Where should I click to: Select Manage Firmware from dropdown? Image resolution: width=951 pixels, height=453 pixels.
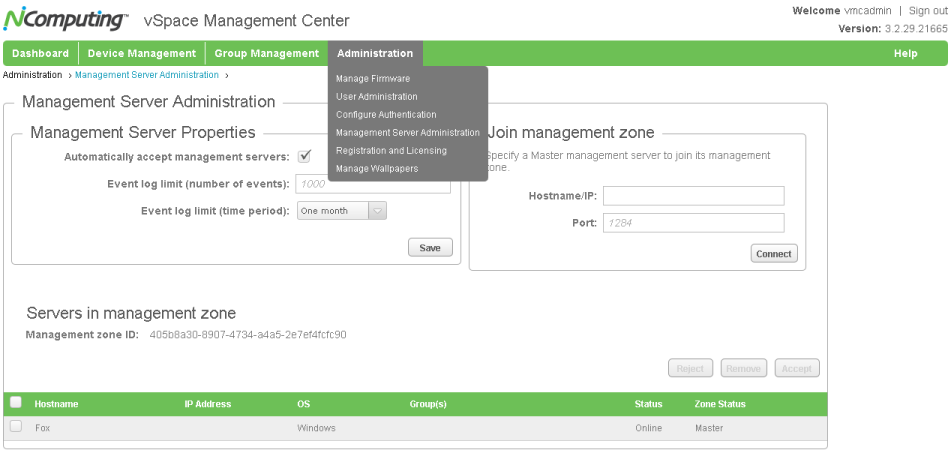tap(373, 79)
